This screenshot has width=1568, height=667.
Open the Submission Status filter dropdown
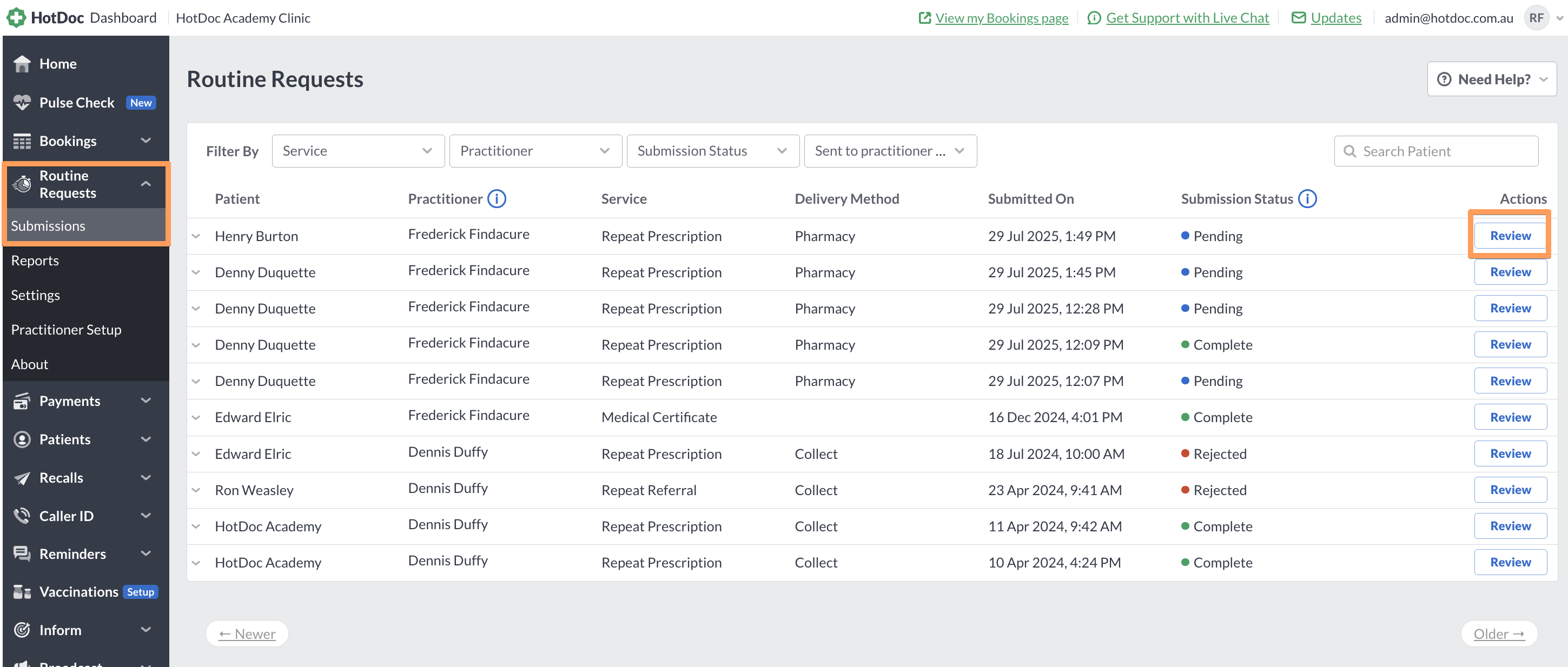[713, 151]
